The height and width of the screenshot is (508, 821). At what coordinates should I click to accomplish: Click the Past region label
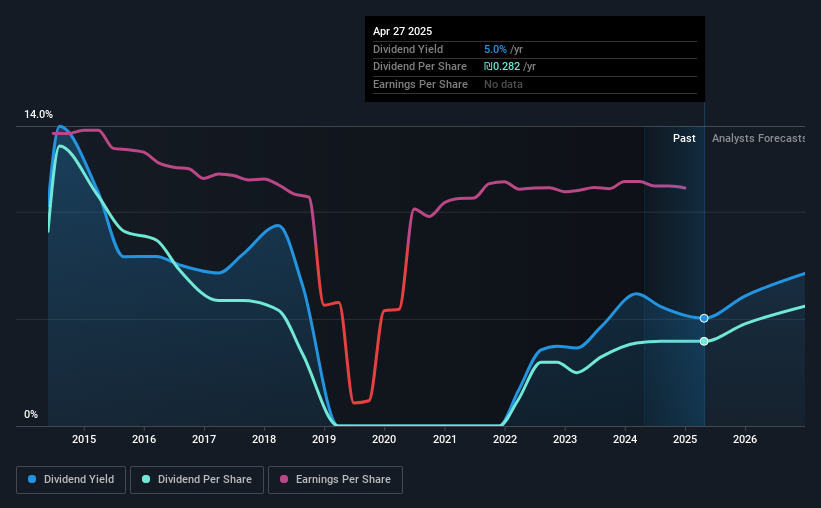(x=684, y=138)
